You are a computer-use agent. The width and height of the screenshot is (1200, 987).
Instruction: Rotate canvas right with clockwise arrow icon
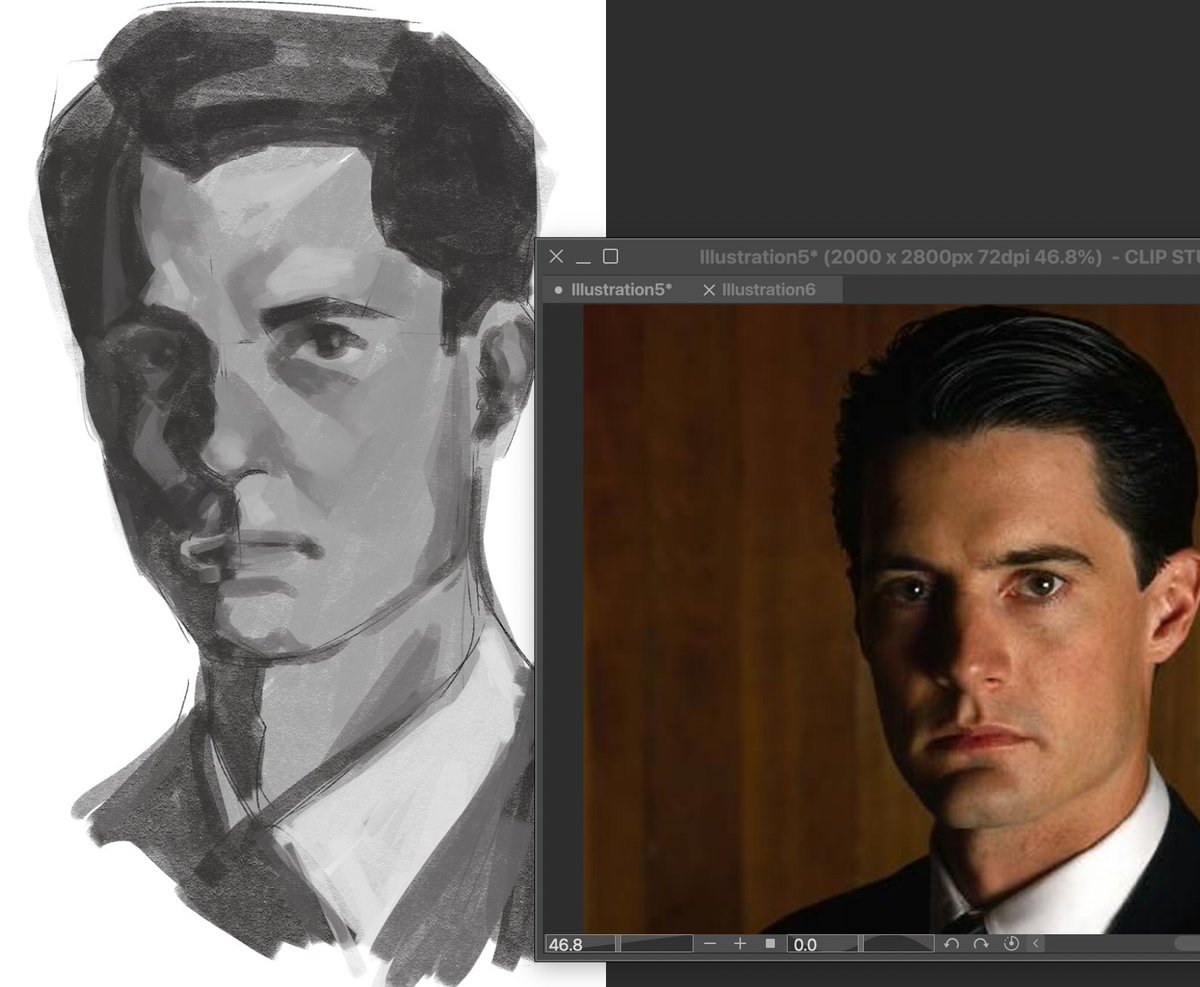[981, 943]
